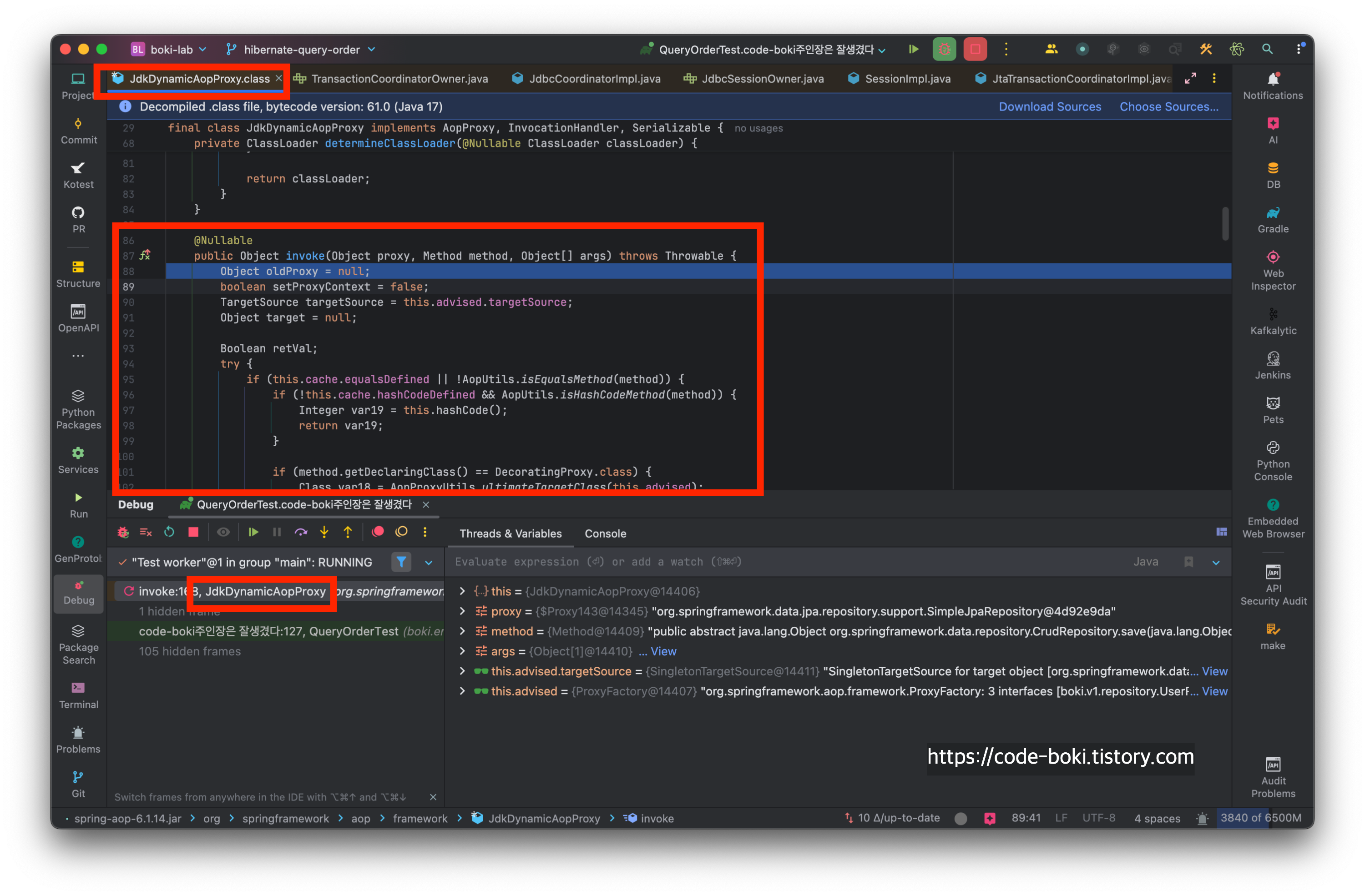Viewport: 1365px width, 896px height.
Task: Click the Step Into arrow icon
Action: pos(324,532)
